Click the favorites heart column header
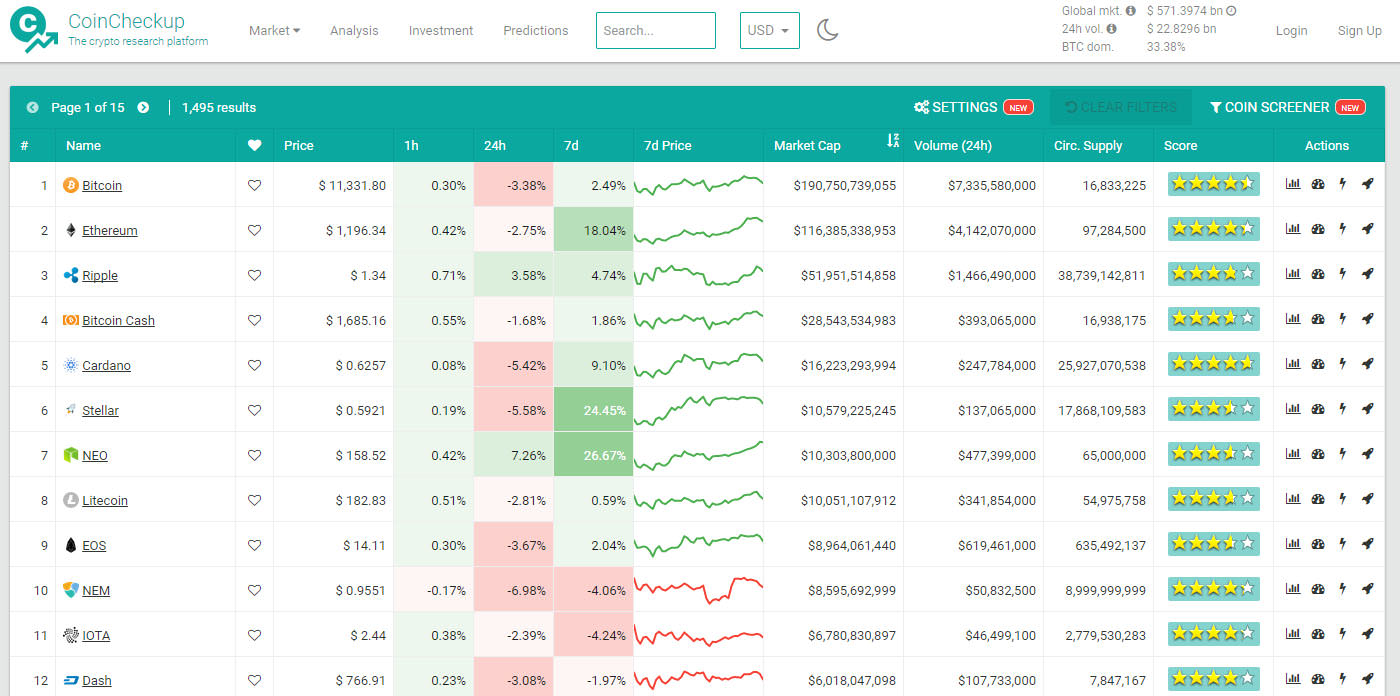 pyautogui.click(x=254, y=145)
